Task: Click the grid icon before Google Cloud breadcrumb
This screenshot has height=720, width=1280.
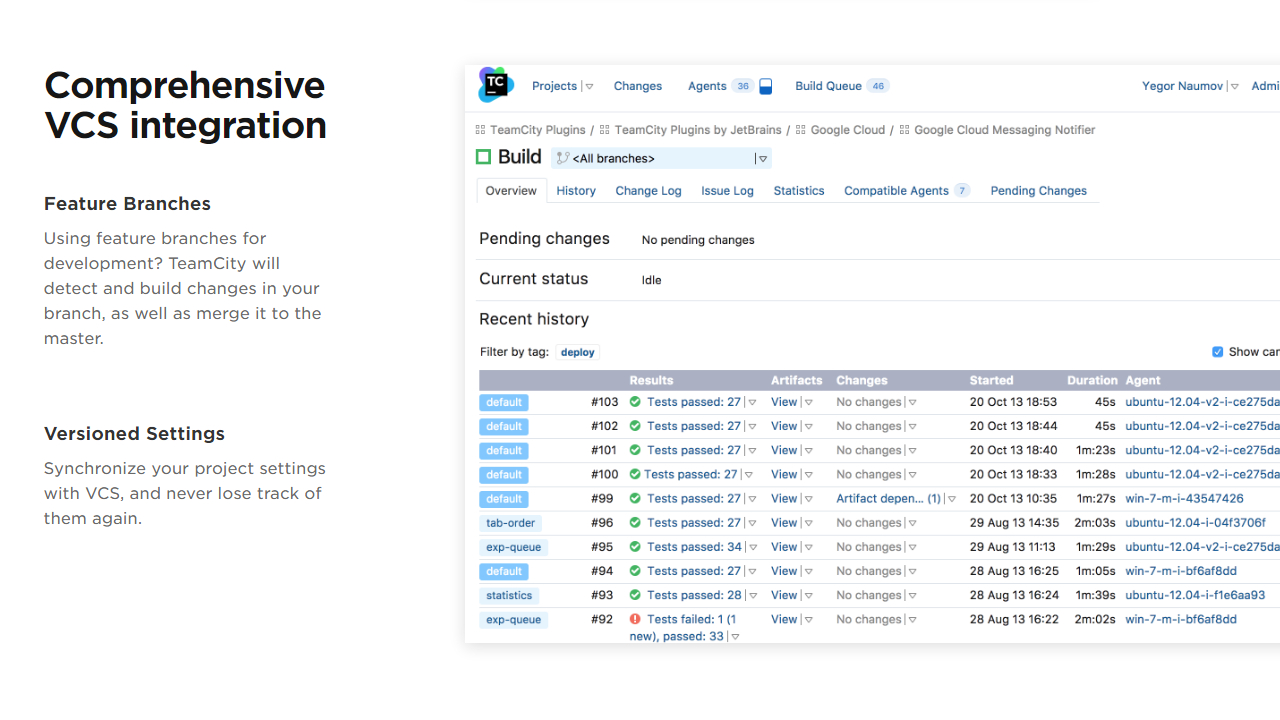Action: click(801, 130)
